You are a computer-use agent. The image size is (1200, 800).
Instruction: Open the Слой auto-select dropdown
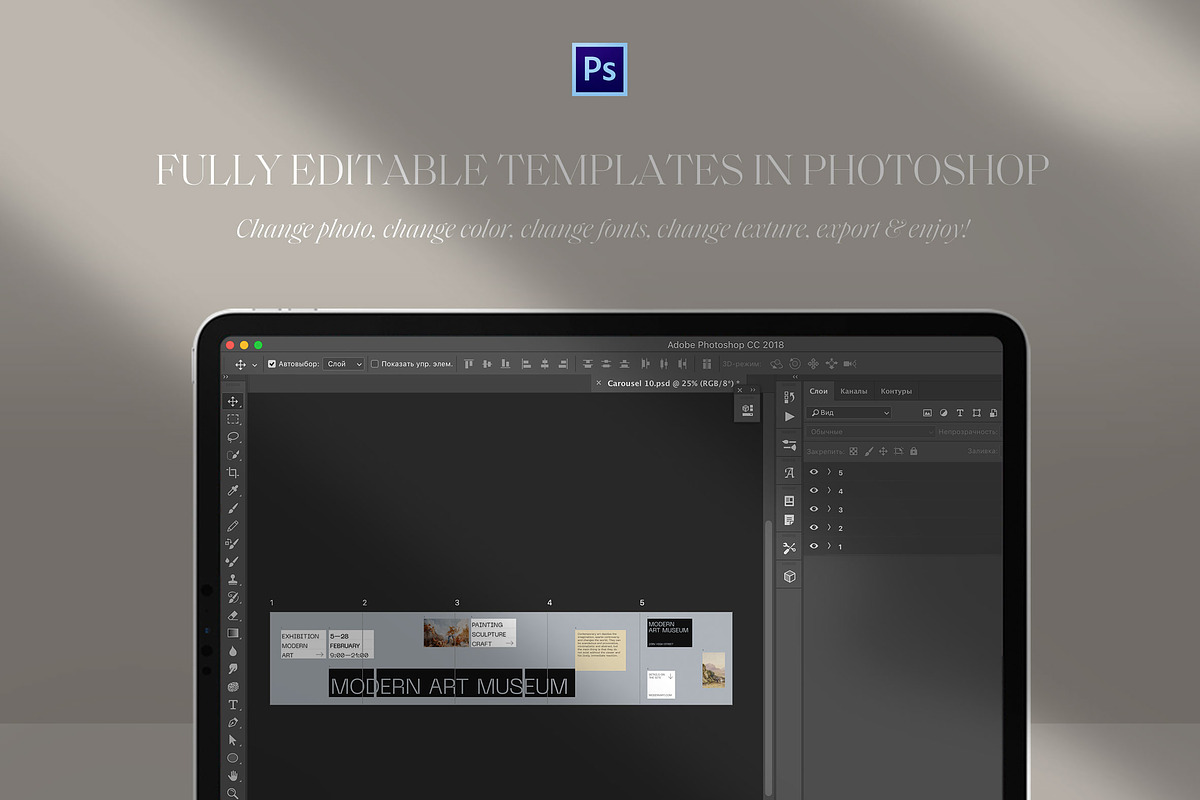tap(344, 364)
